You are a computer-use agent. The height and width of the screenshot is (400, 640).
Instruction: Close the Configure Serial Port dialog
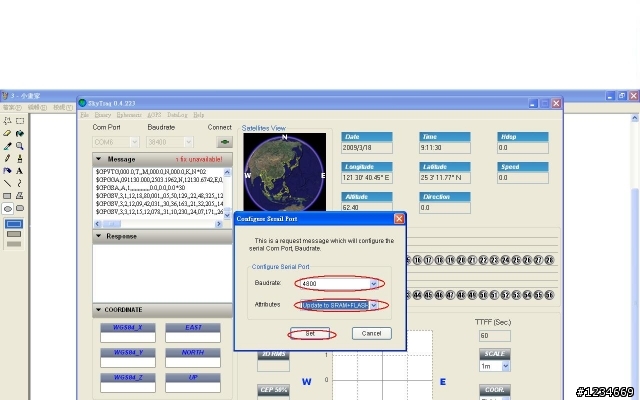coord(399,219)
